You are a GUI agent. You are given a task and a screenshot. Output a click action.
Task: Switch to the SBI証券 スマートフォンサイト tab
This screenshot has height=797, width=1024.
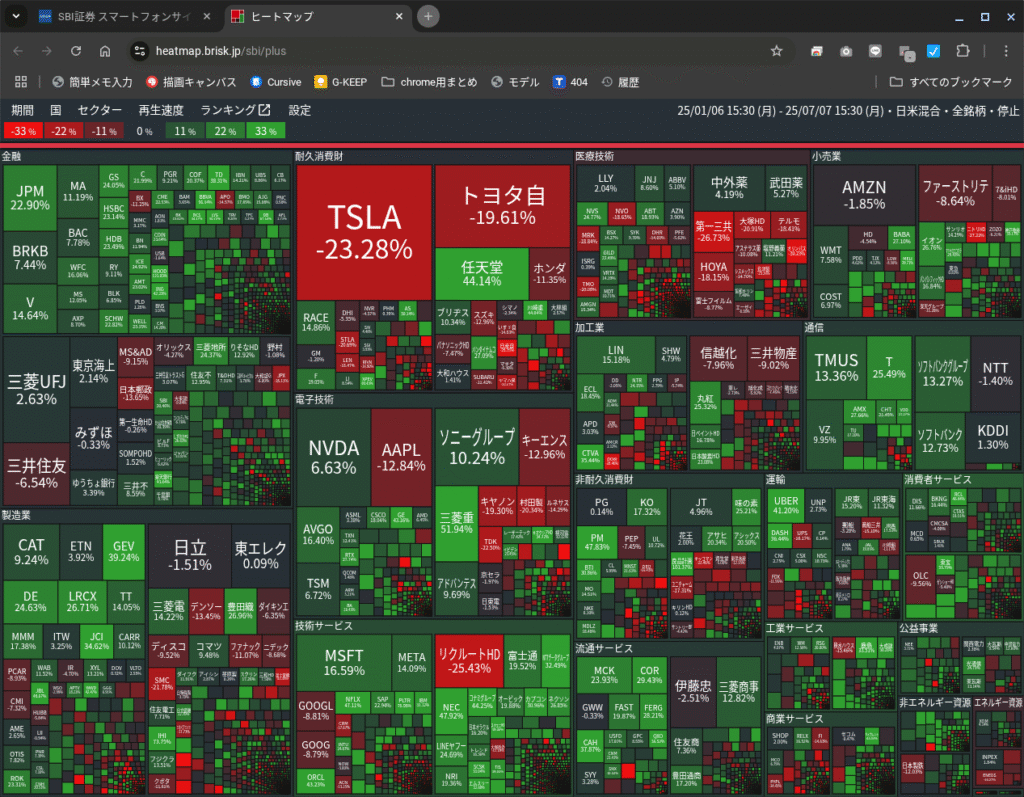pyautogui.click(x=126, y=16)
